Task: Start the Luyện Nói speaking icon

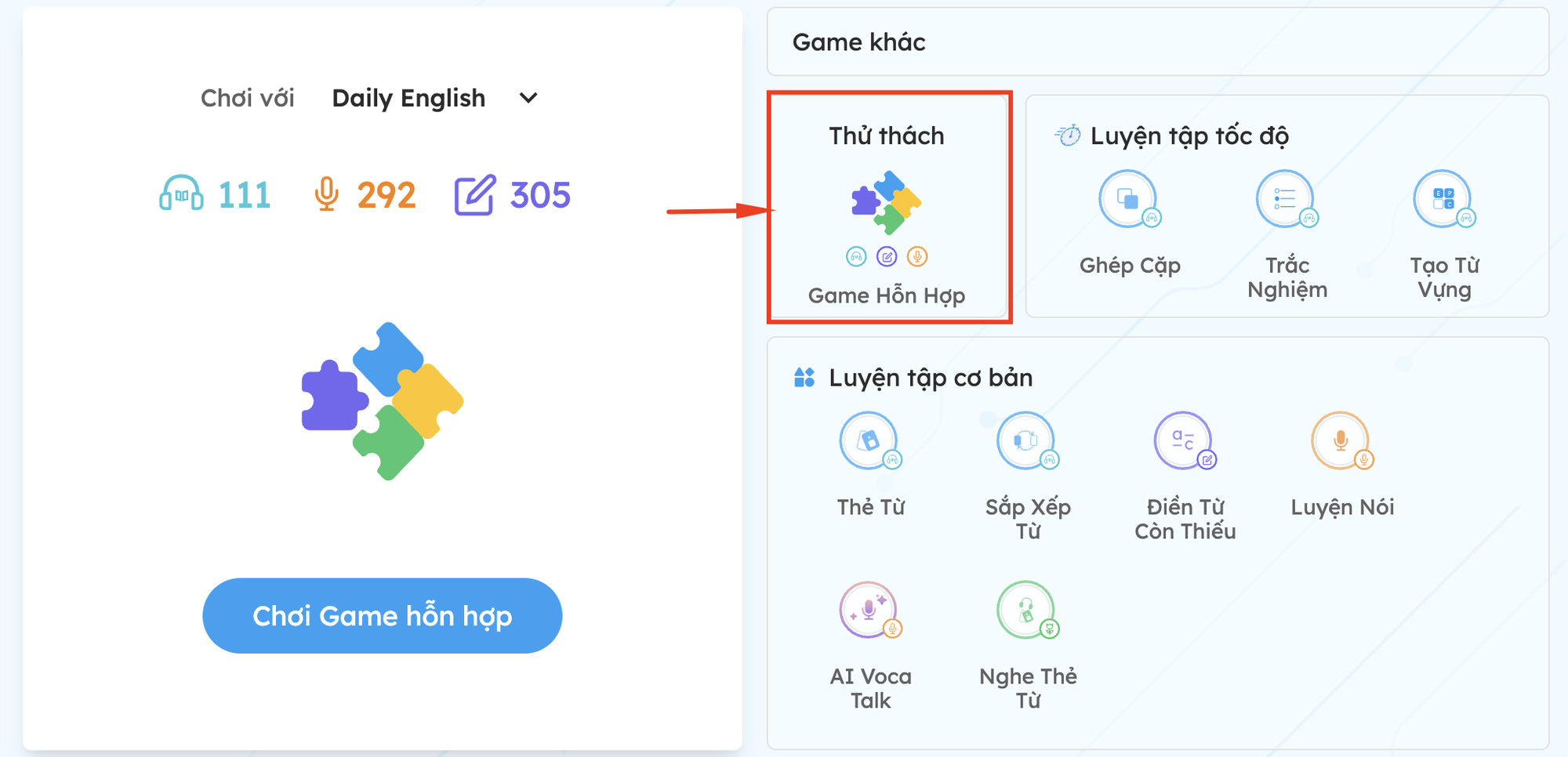Action: click(1341, 441)
